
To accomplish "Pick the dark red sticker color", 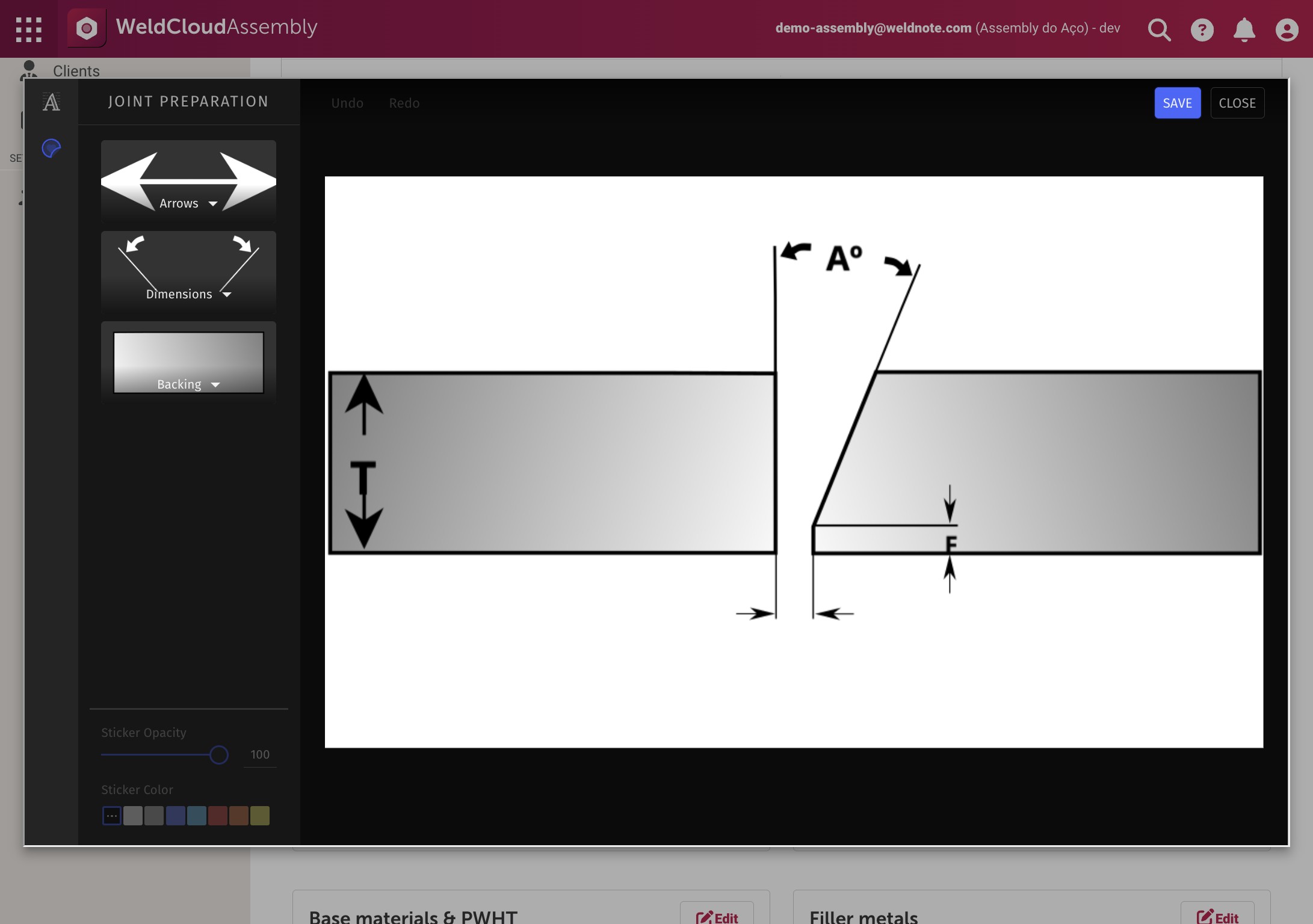I will [218, 816].
